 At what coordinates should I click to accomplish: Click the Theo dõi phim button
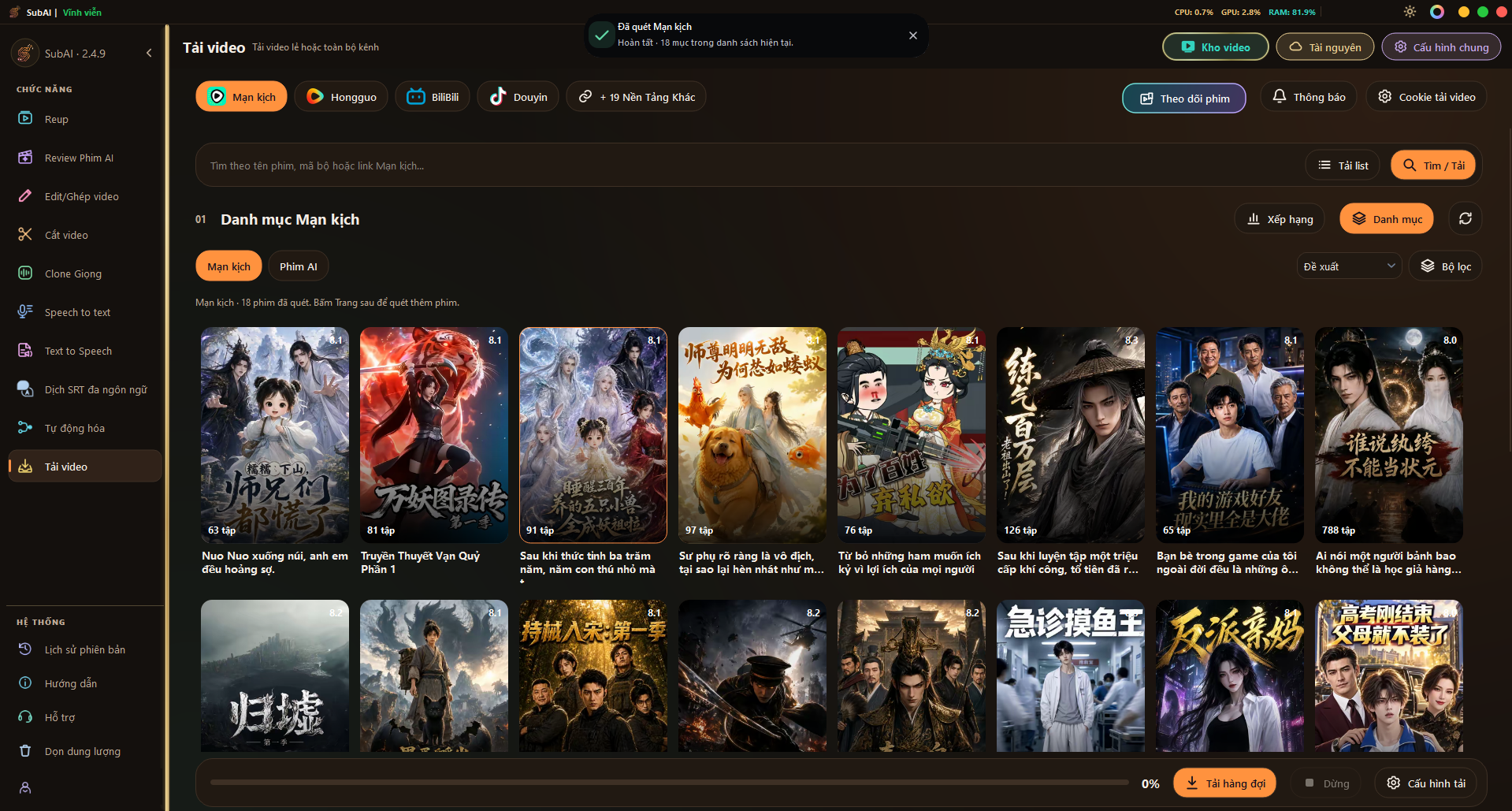[x=1184, y=99]
